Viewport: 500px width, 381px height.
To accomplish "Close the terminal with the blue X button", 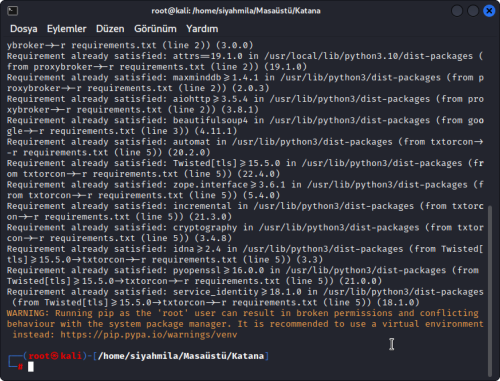I will click(489, 11).
